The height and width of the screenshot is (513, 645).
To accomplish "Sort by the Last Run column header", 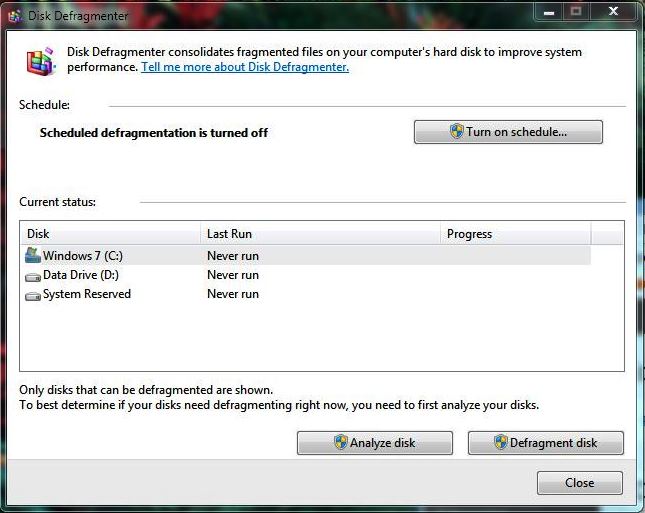I will tap(320, 234).
